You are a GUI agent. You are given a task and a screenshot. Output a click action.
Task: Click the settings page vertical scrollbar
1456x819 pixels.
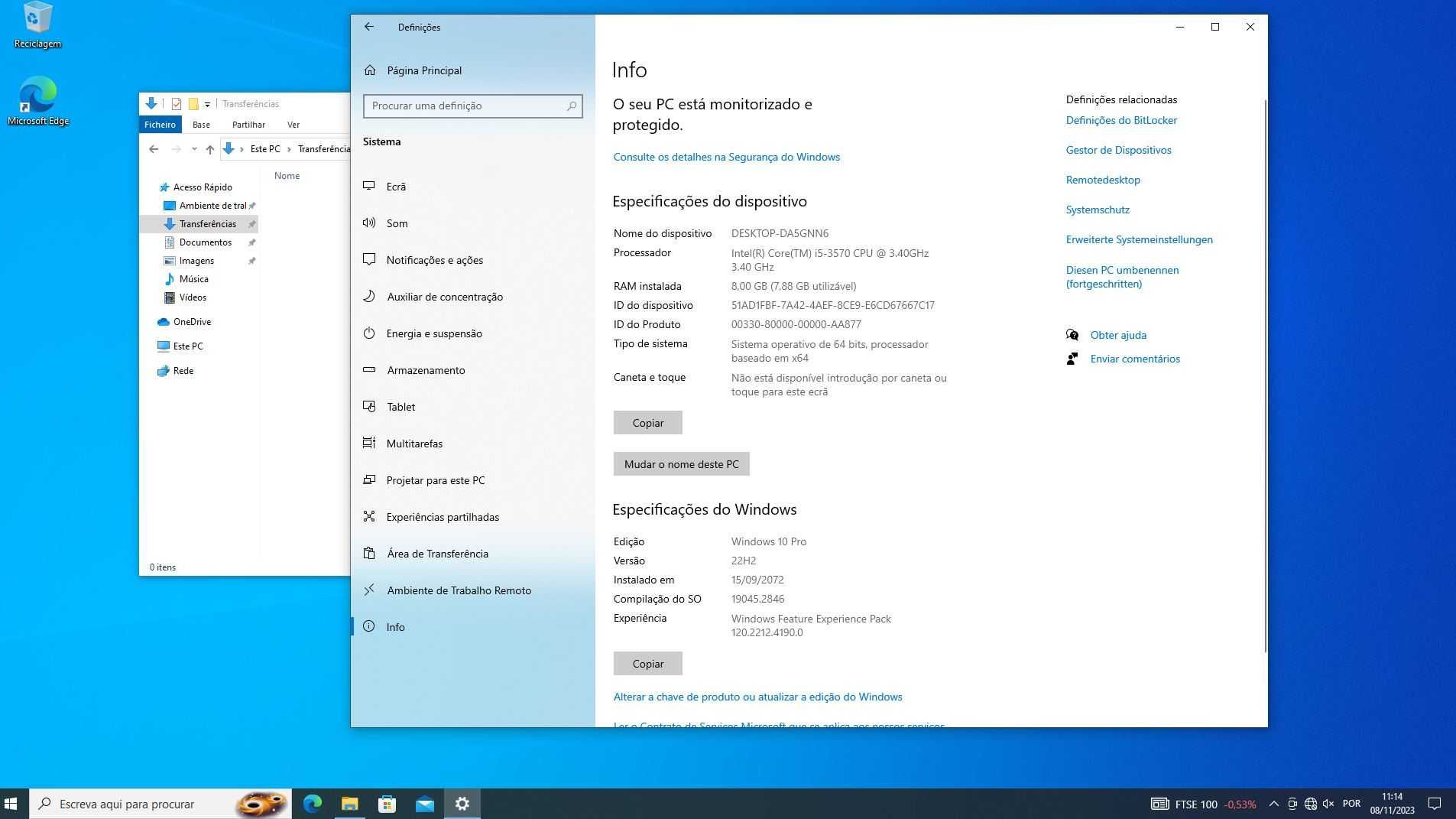[1264, 375]
